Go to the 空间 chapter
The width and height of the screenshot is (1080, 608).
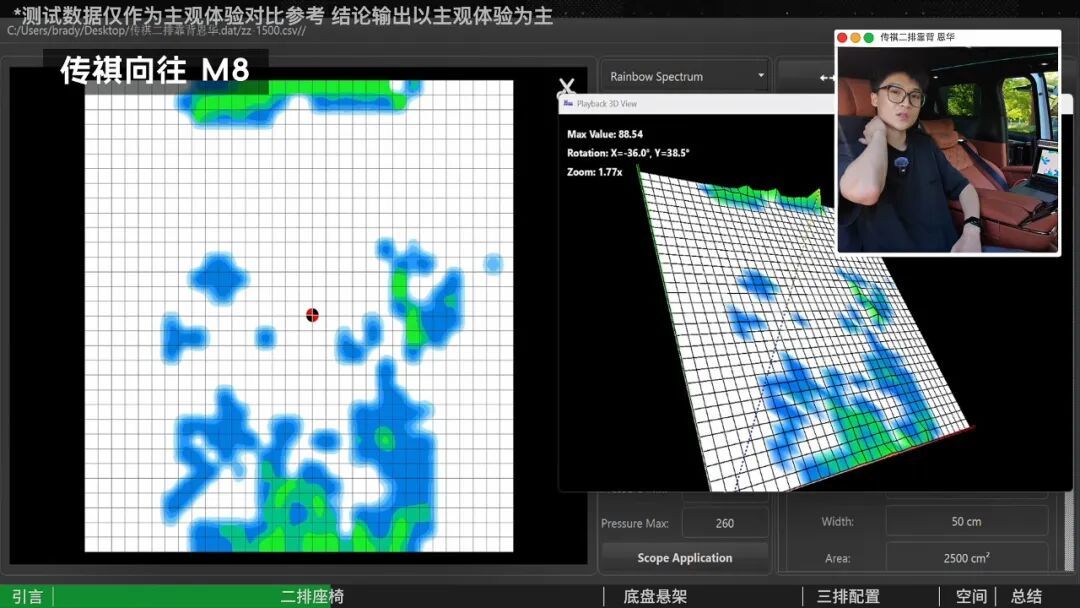(x=971, y=596)
